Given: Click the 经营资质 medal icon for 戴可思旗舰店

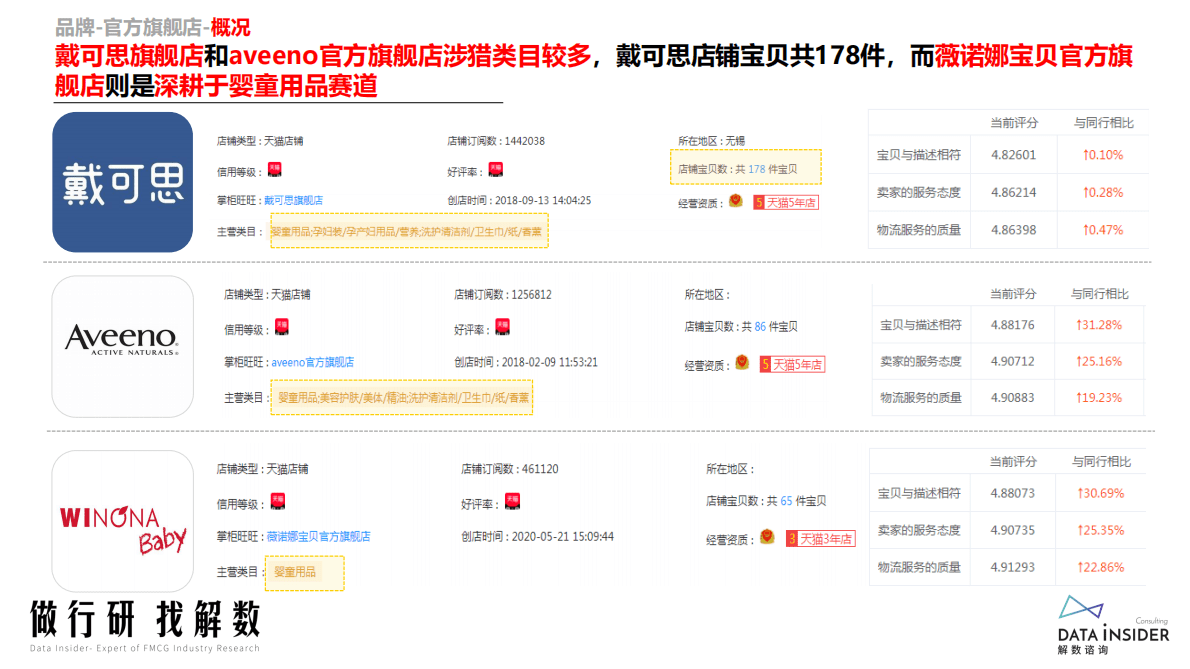Looking at the screenshot, I should [x=736, y=201].
